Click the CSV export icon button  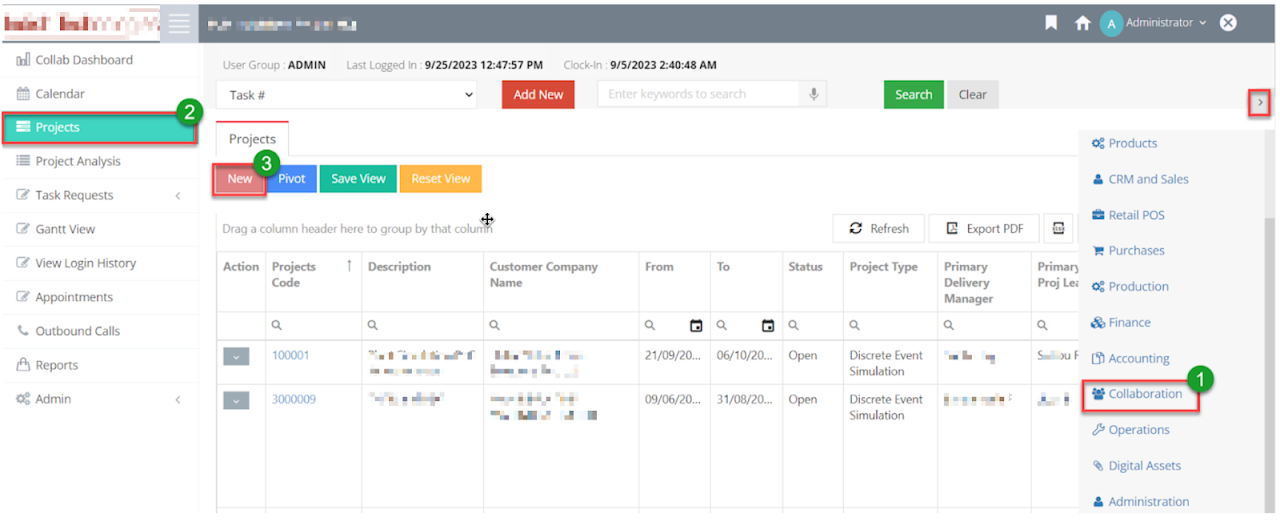pos(1058,228)
